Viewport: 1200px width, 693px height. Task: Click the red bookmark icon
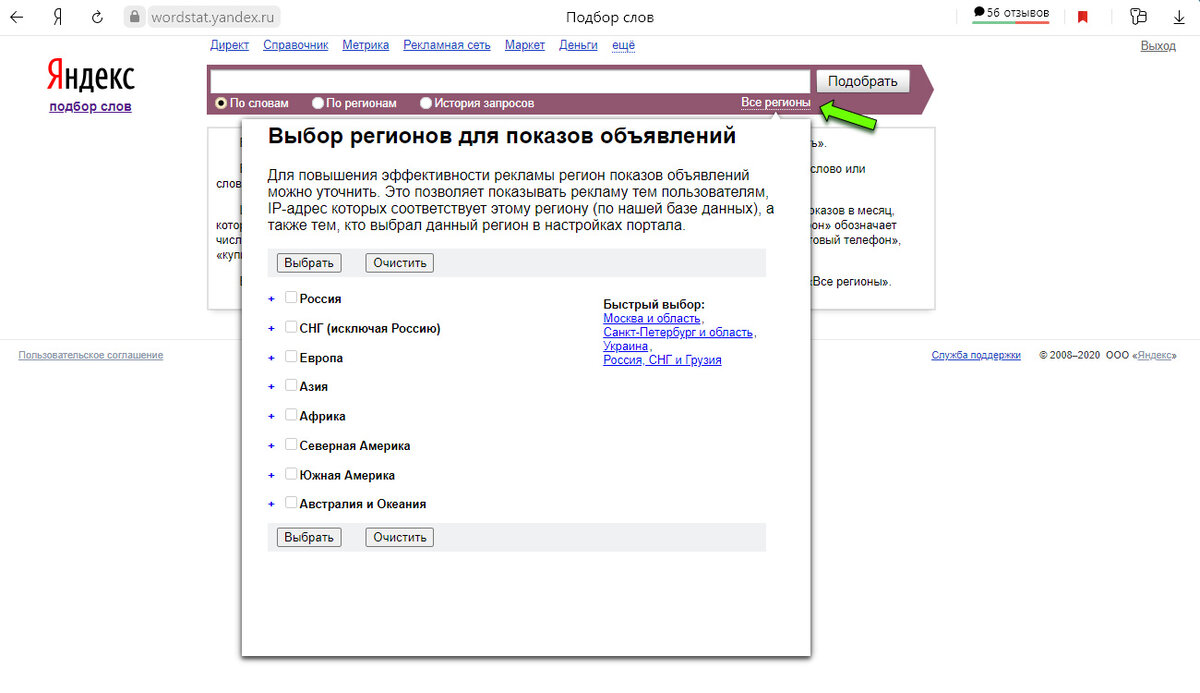(x=1083, y=17)
